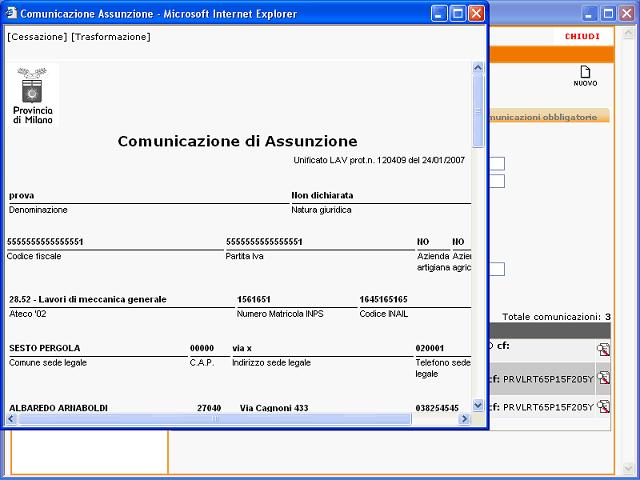
Task: Click the phone value 038254545
Action: click(x=437, y=408)
